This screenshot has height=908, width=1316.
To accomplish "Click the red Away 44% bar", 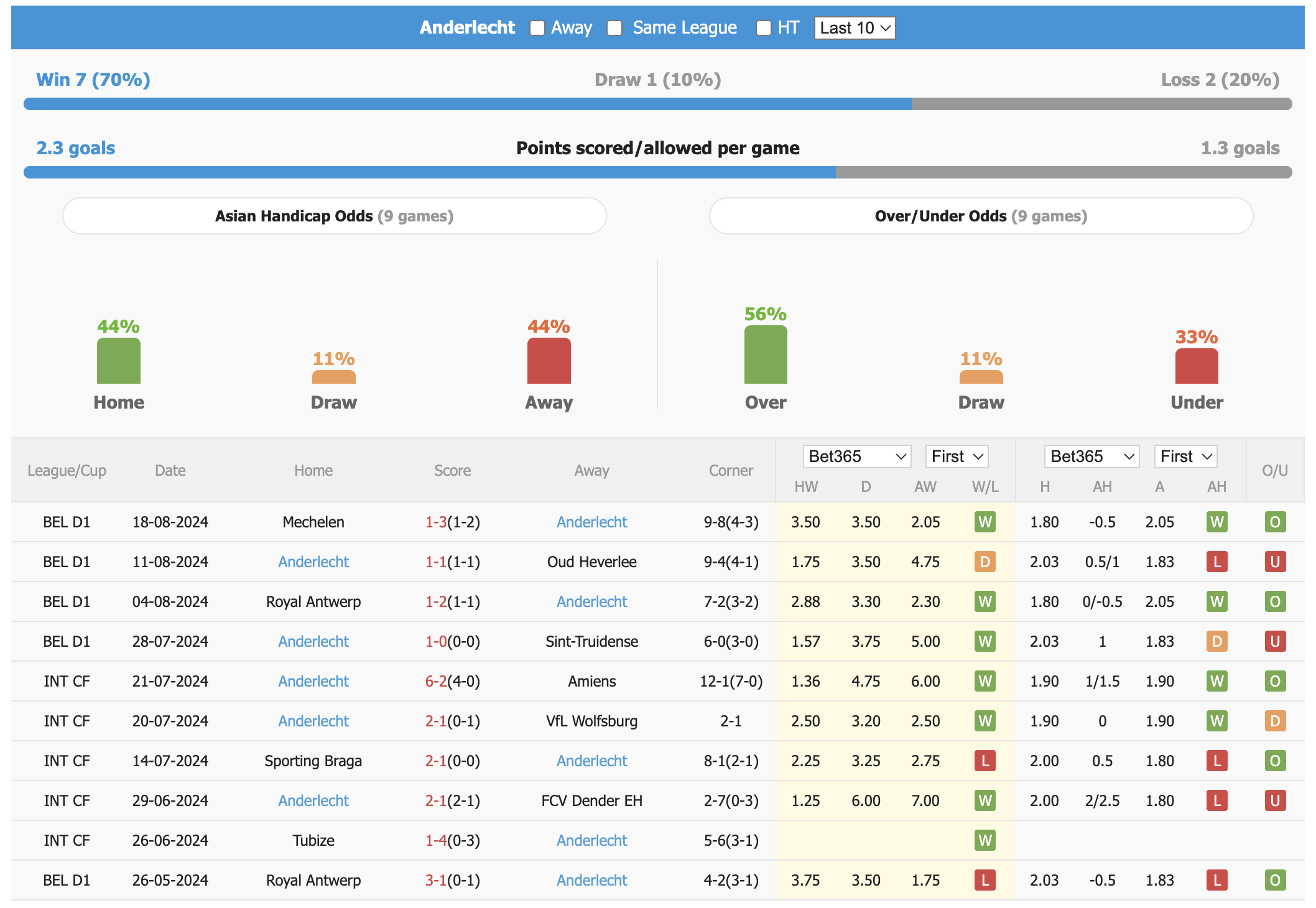I will [549, 361].
